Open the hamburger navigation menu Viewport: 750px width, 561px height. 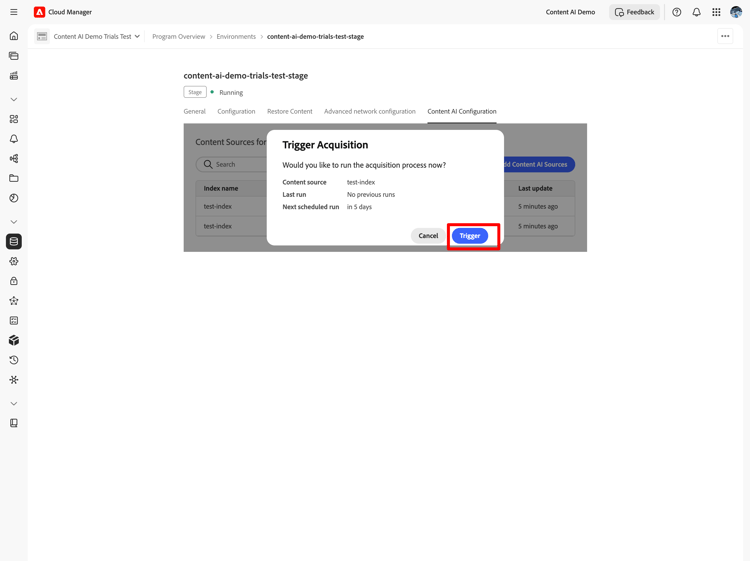point(14,12)
